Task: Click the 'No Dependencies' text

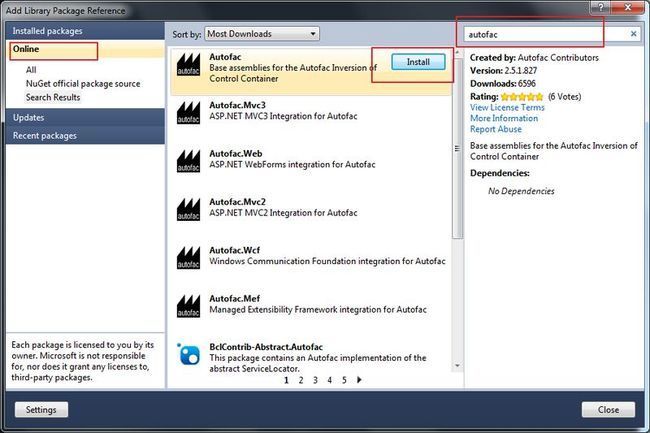Action: click(x=521, y=191)
